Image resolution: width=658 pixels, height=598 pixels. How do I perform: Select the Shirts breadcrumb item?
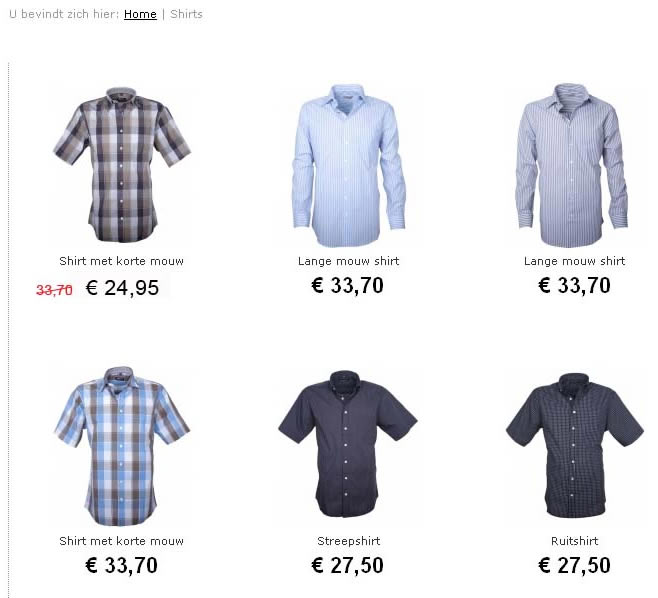tap(186, 14)
